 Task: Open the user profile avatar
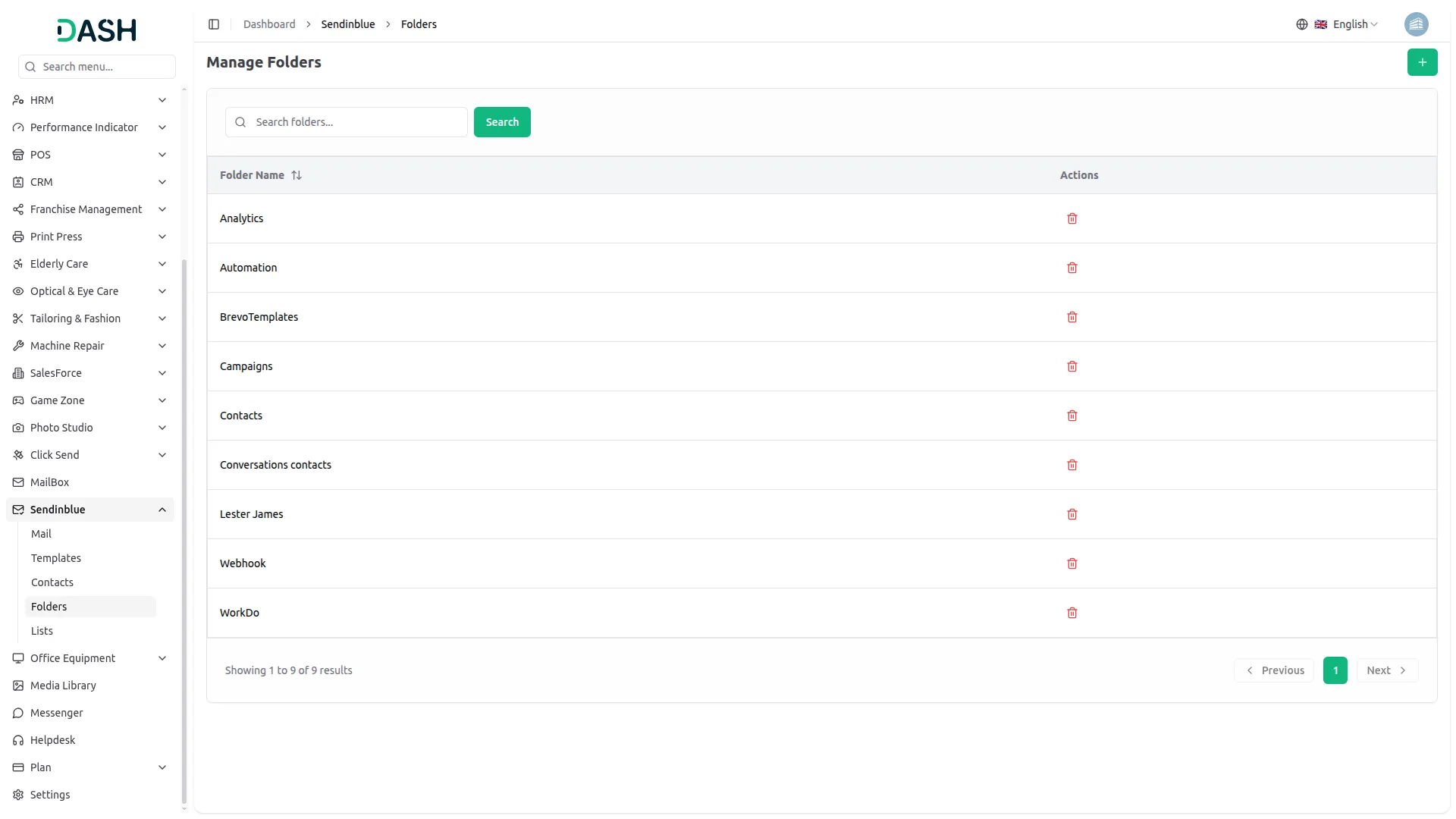(1417, 24)
